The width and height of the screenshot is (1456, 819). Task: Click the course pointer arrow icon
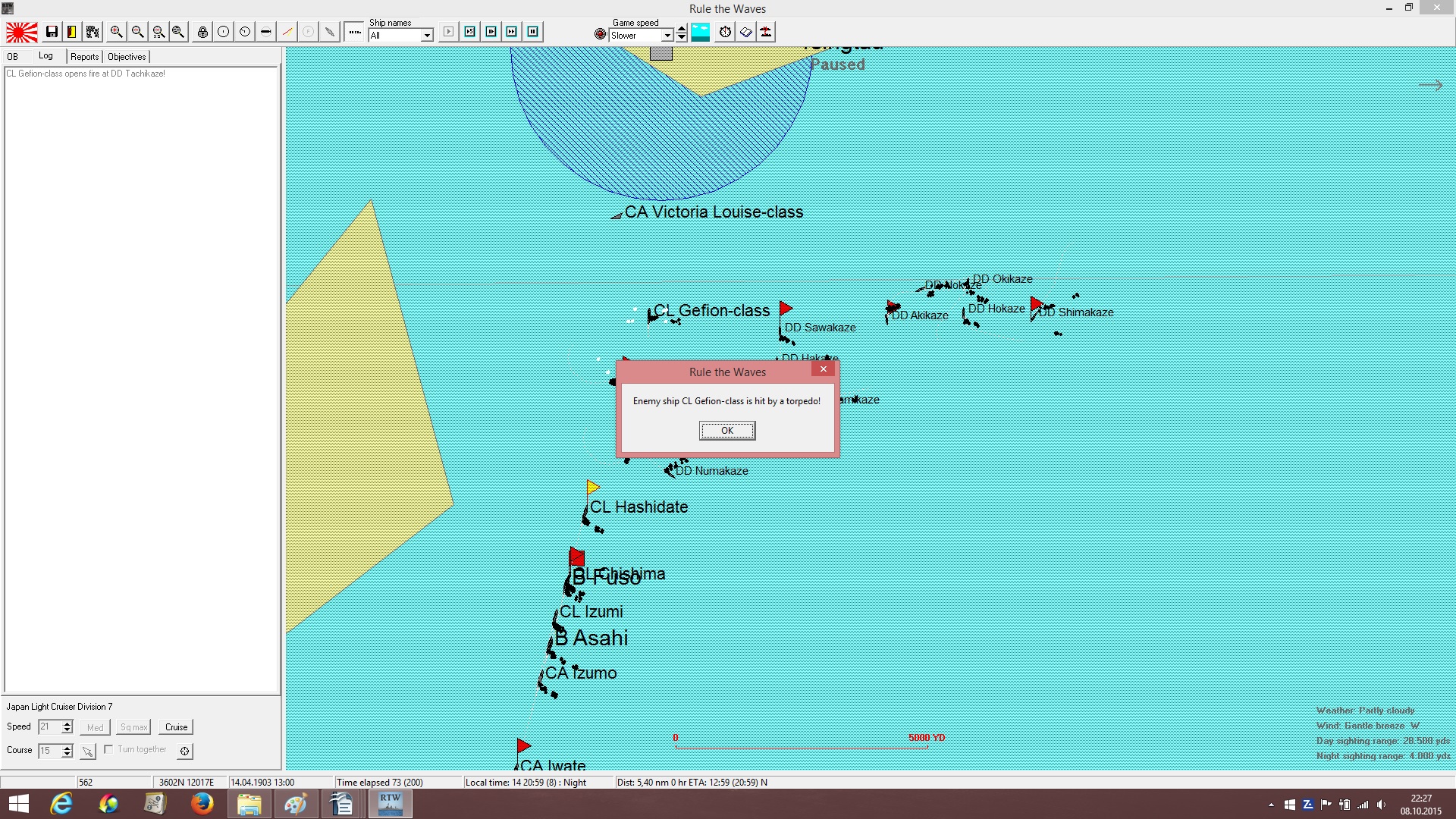(x=88, y=752)
